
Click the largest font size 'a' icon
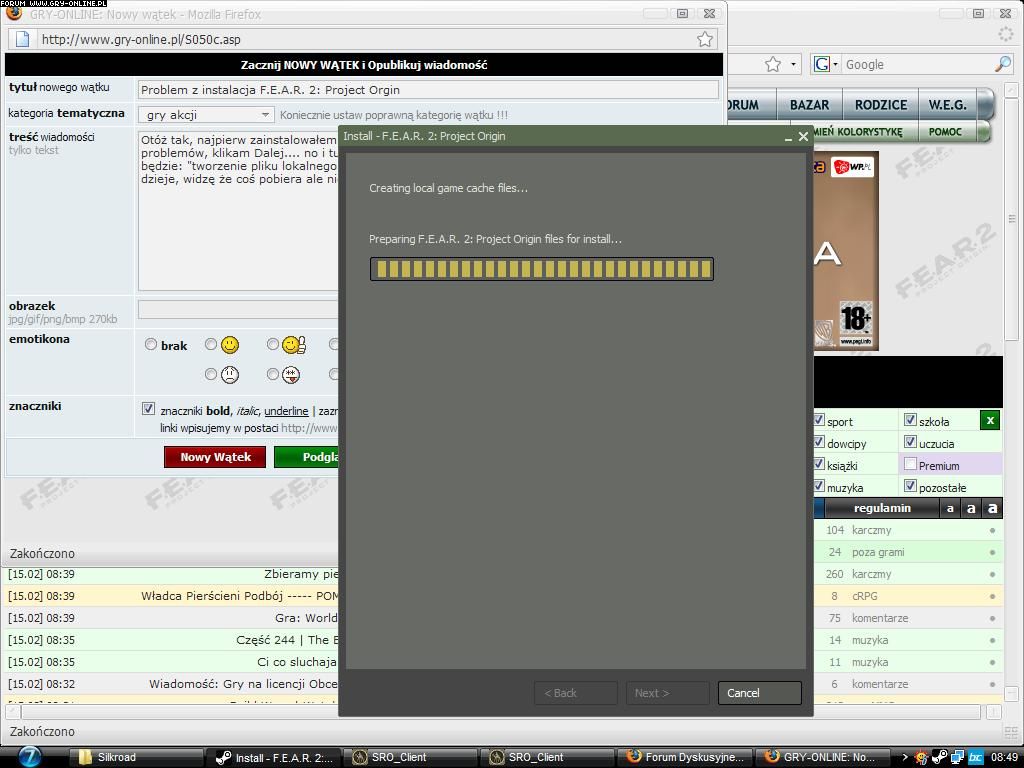point(992,508)
